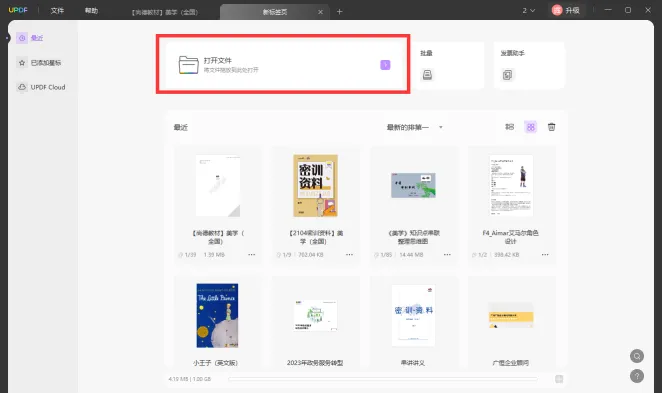Image resolution: width=662 pixels, height=393 pixels.
Task: Click the 小王子（英文版） file name
Action: [215, 363]
